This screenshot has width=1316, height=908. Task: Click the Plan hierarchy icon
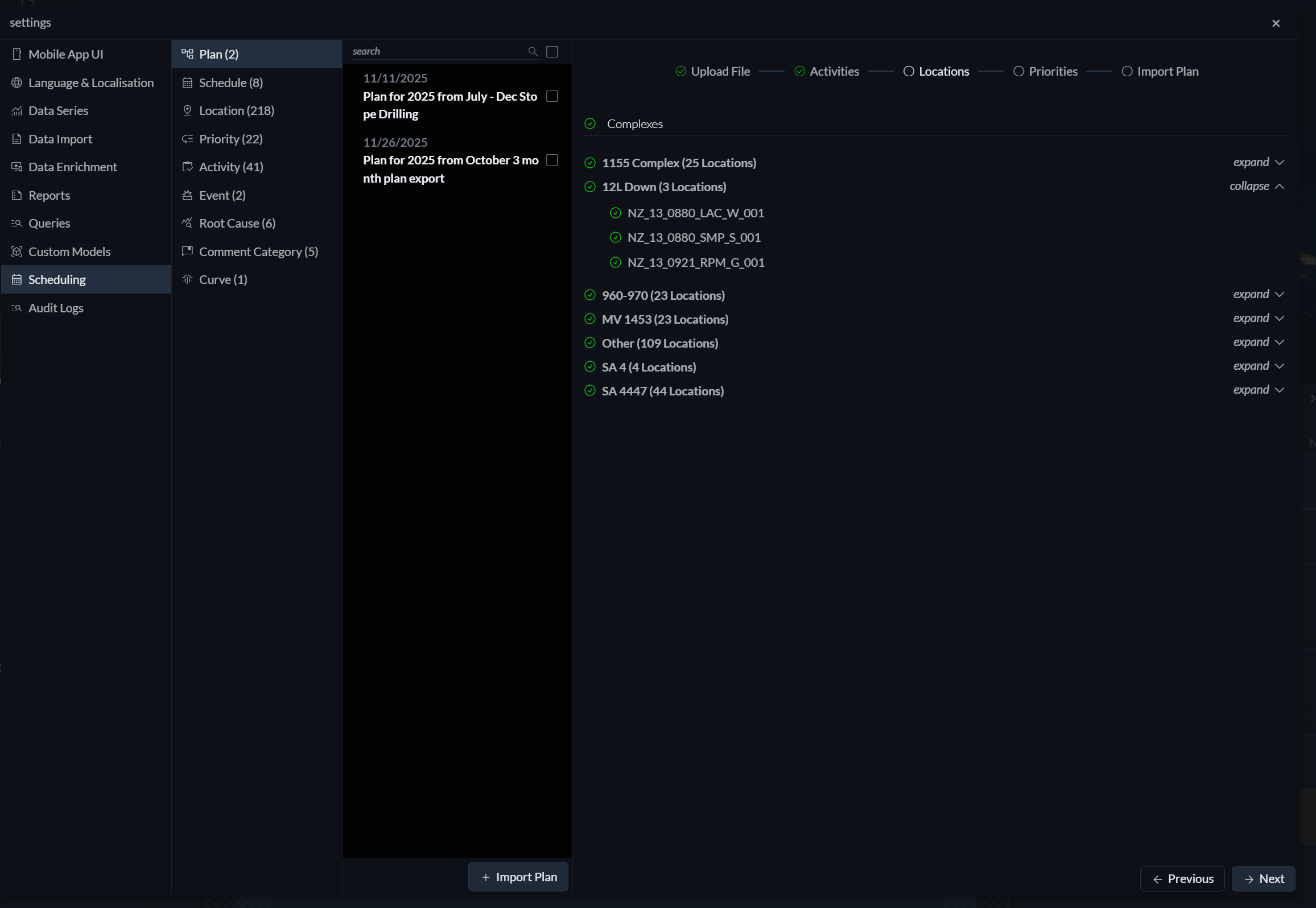click(x=187, y=54)
